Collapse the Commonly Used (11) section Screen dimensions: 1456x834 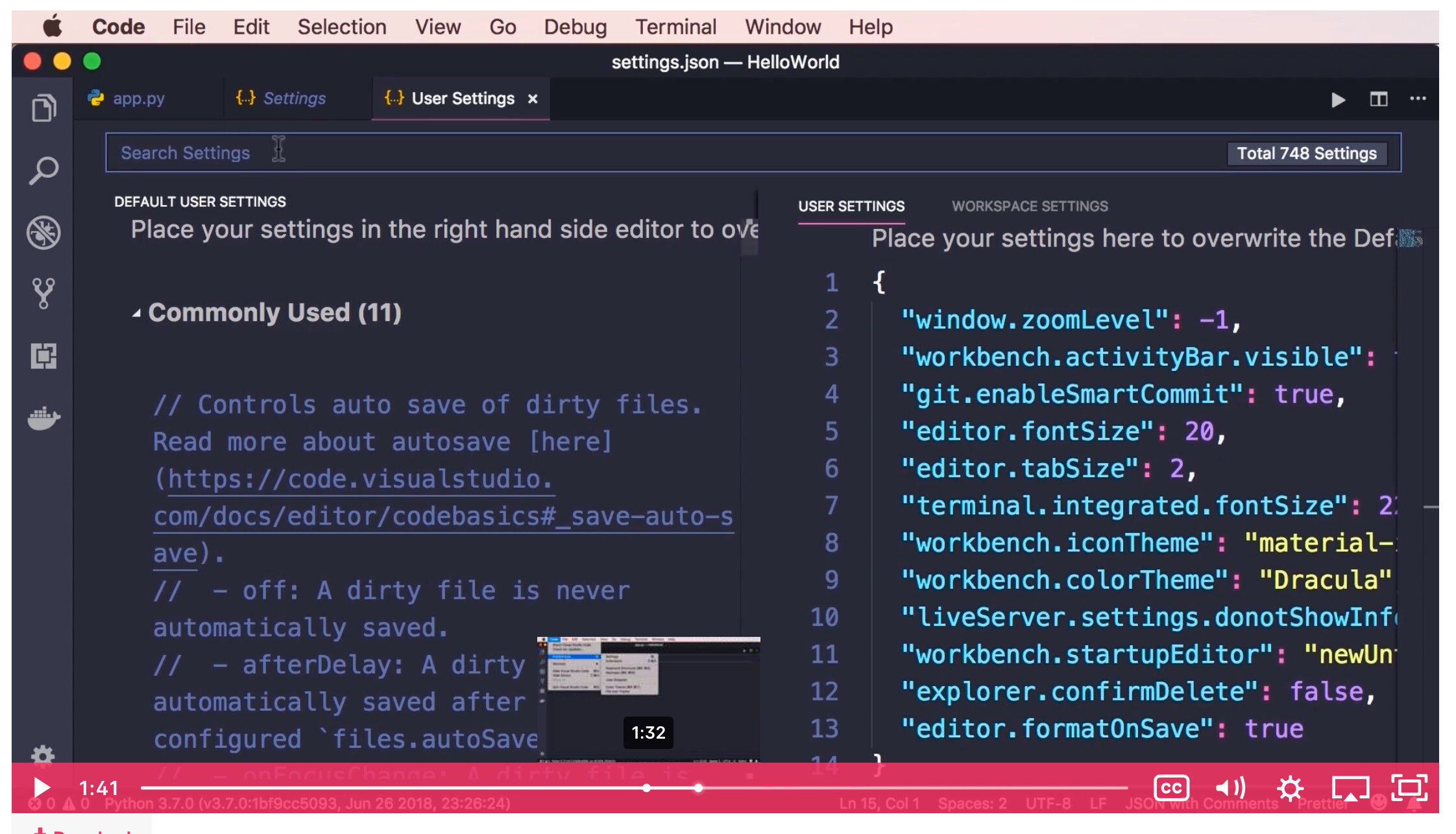[136, 313]
